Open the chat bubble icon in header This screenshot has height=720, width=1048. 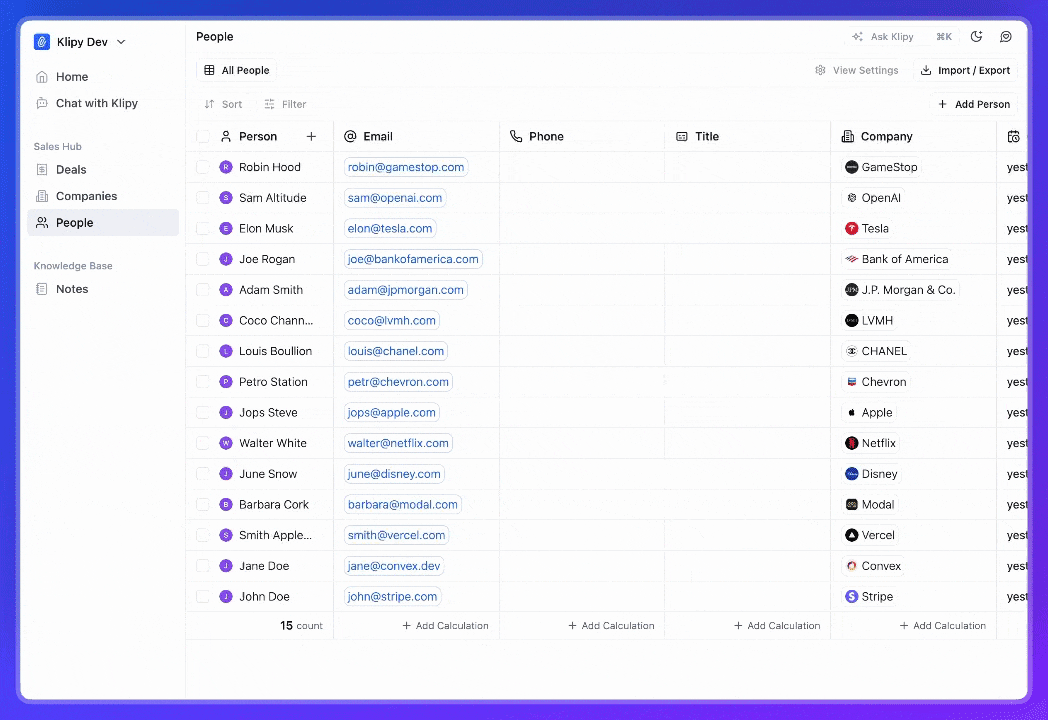(x=1006, y=37)
